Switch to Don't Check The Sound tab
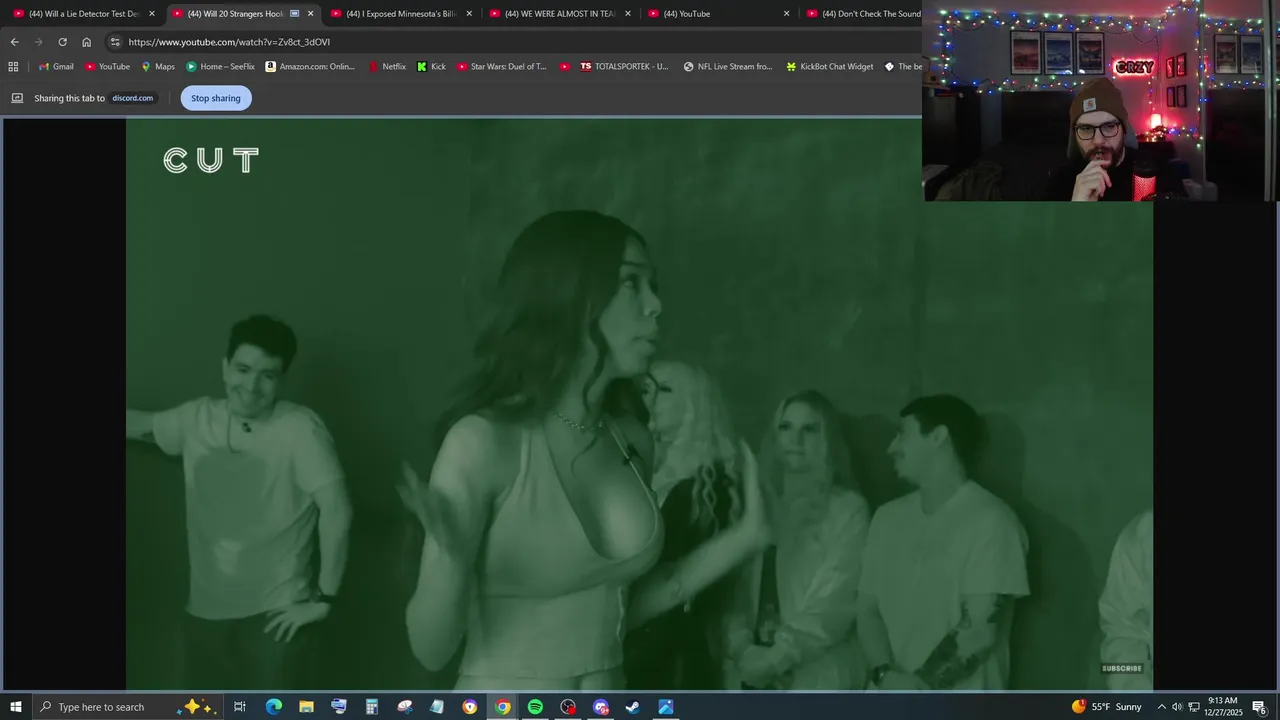Image resolution: width=1280 pixels, height=720 pixels. [863, 14]
